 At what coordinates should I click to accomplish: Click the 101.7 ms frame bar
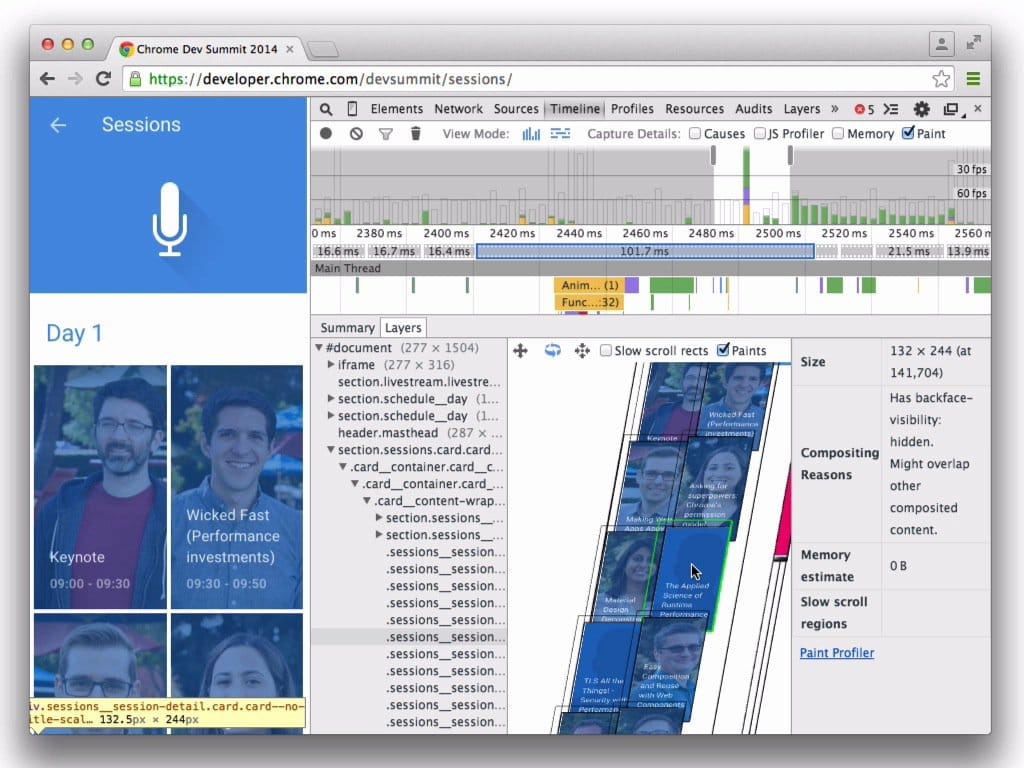(645, 250)
